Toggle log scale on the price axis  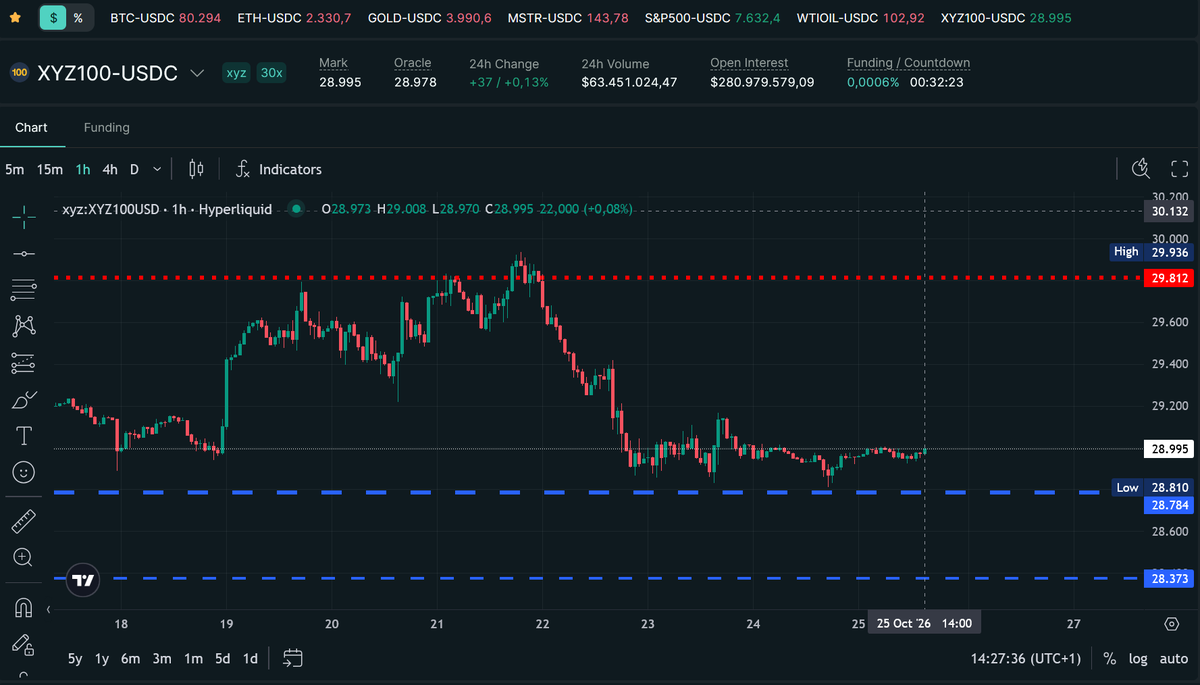point(1138,659)
